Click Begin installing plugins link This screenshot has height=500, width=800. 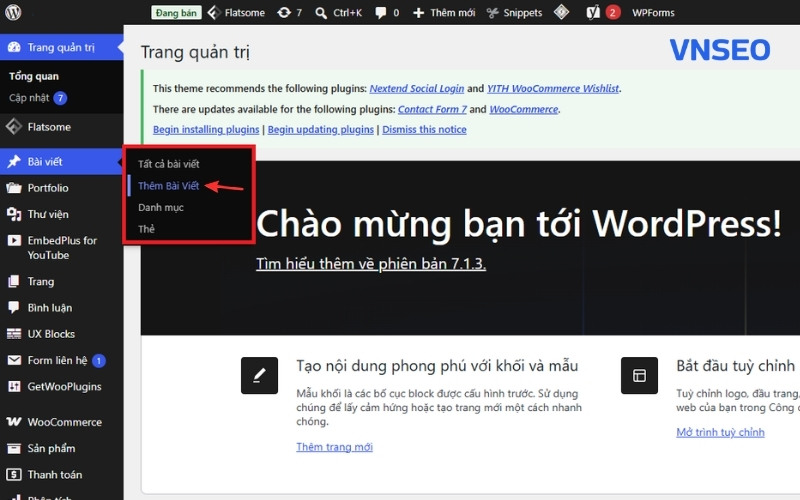(x=206, y=130)
